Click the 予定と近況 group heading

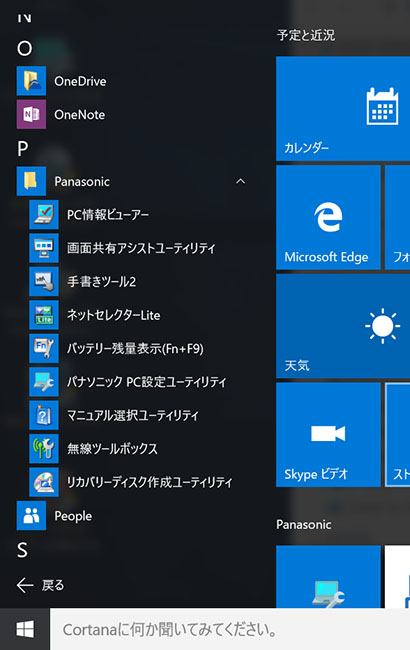point(306,35)
